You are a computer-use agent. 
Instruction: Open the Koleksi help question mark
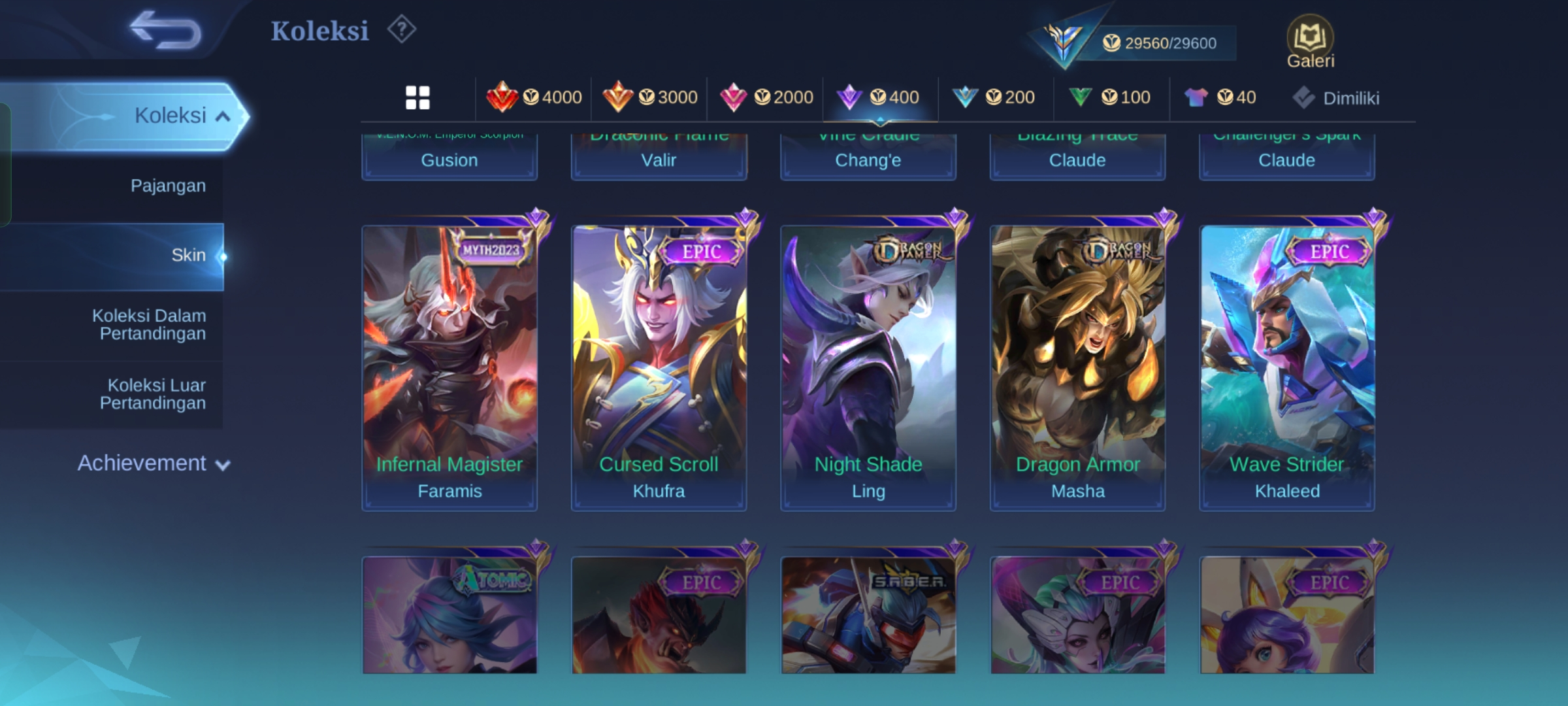[x=401, y=30]
